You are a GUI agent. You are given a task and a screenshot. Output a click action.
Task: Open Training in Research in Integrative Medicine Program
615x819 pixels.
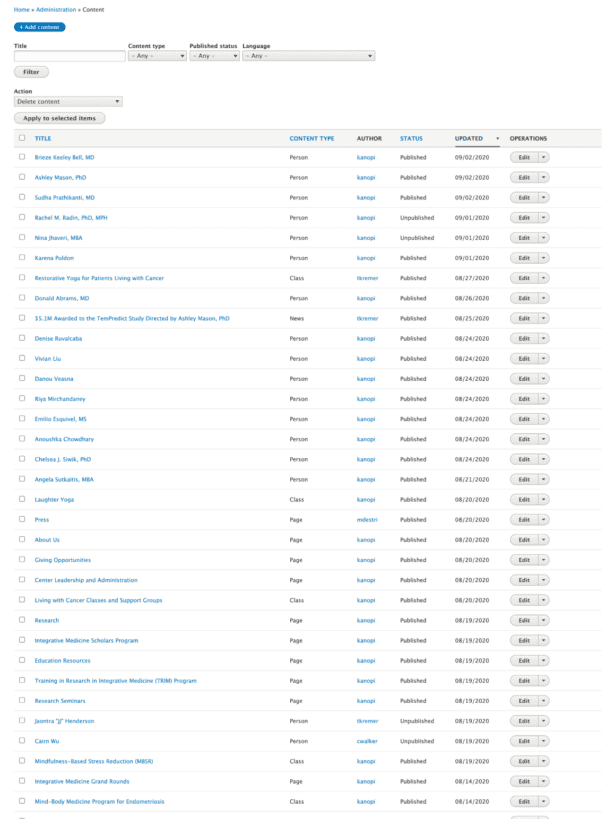click(115, 681)
